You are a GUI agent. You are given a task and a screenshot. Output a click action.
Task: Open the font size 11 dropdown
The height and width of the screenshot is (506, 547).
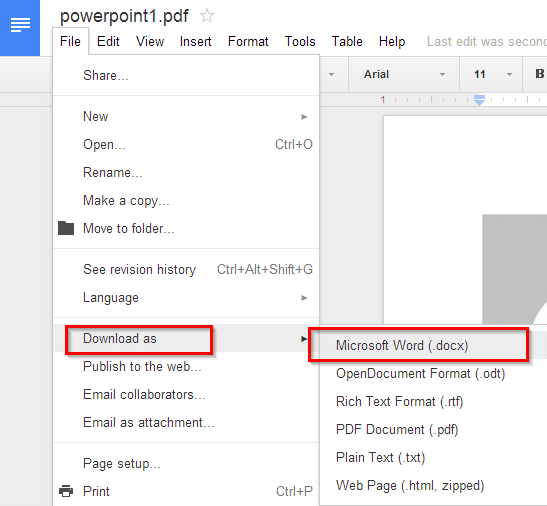pos(492,74)
